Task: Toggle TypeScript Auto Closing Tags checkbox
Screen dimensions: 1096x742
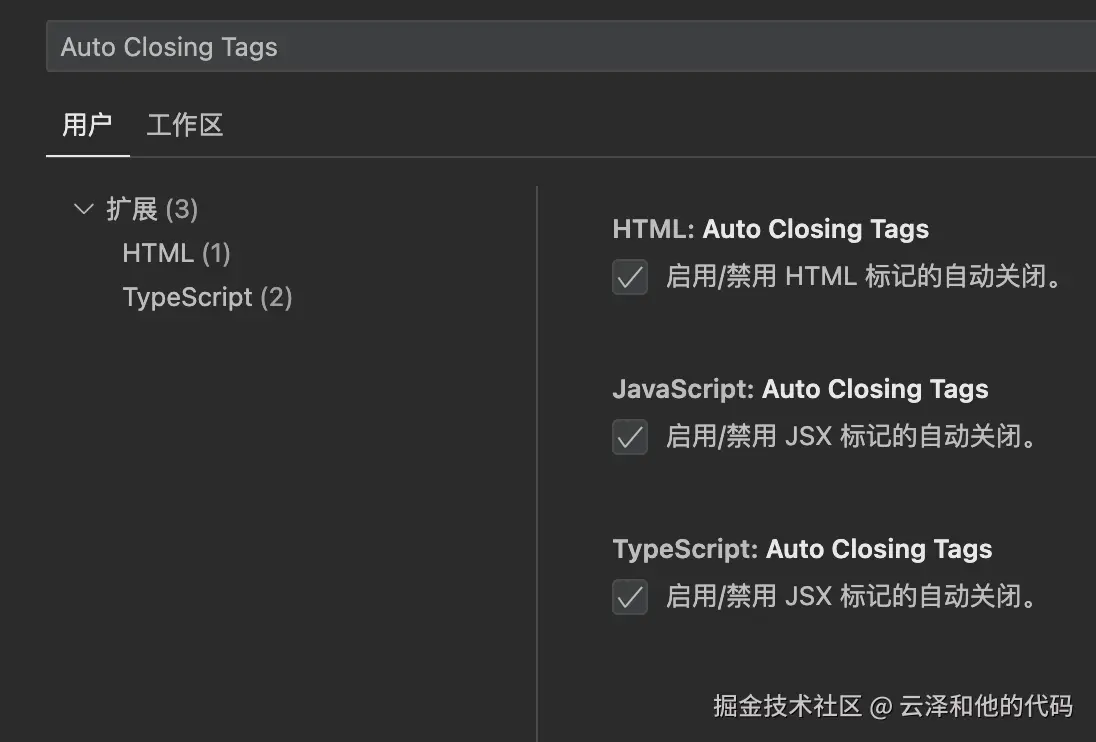Action: click(x=630, y=597)
